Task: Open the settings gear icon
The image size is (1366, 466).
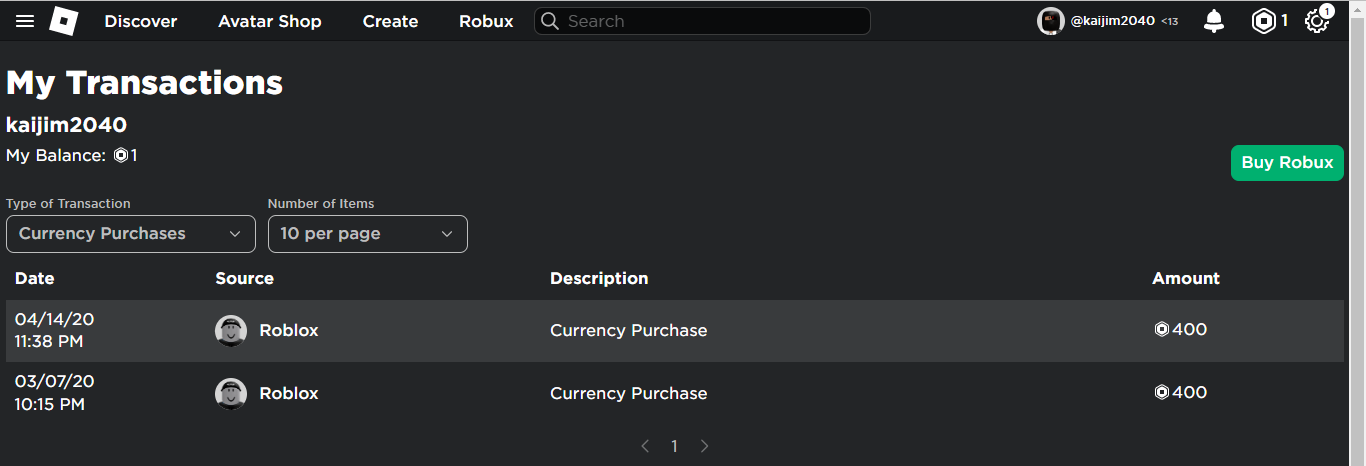Action: click(x=1317, y=21)
